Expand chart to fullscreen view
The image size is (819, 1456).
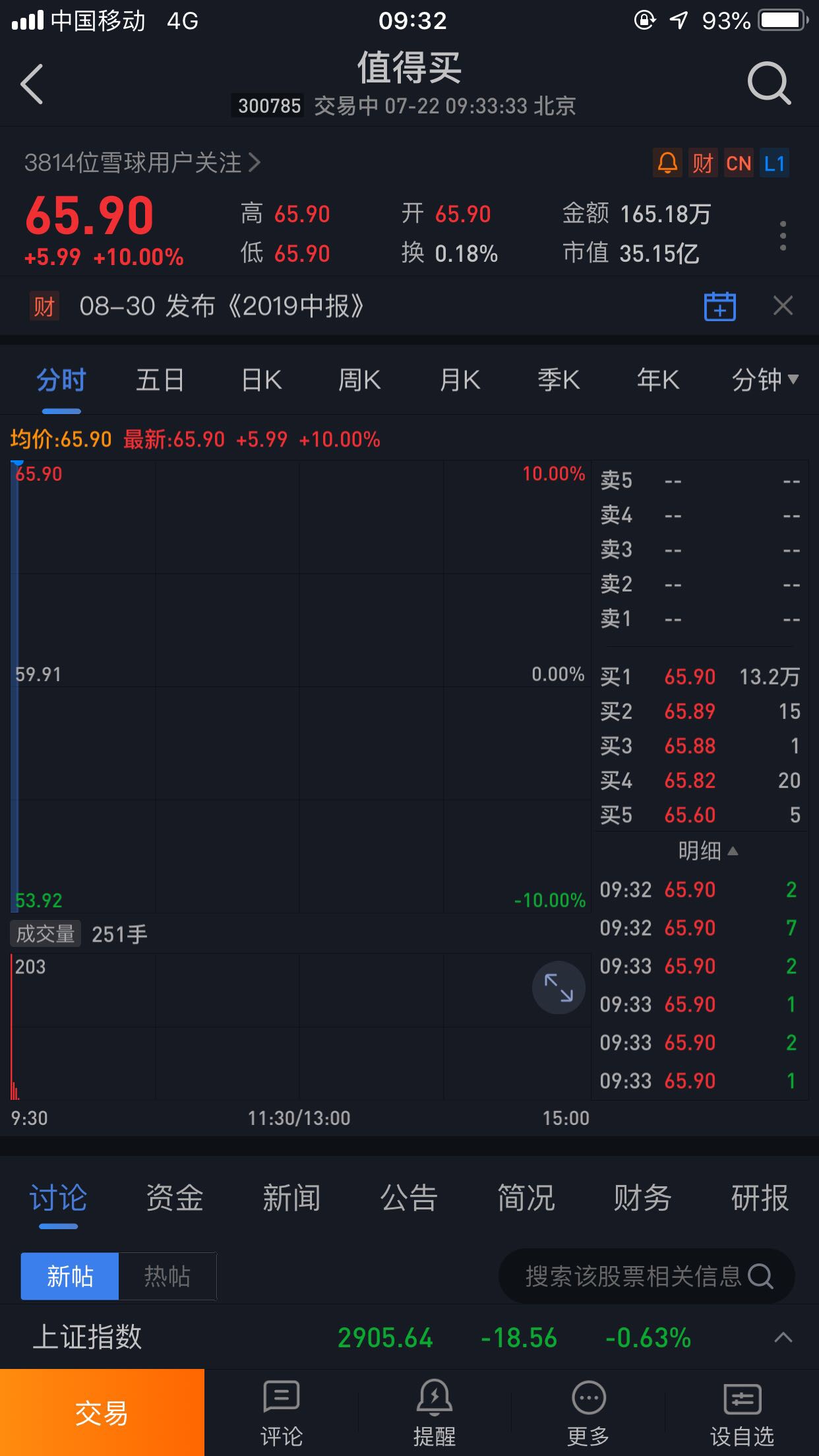coord(558,987)
